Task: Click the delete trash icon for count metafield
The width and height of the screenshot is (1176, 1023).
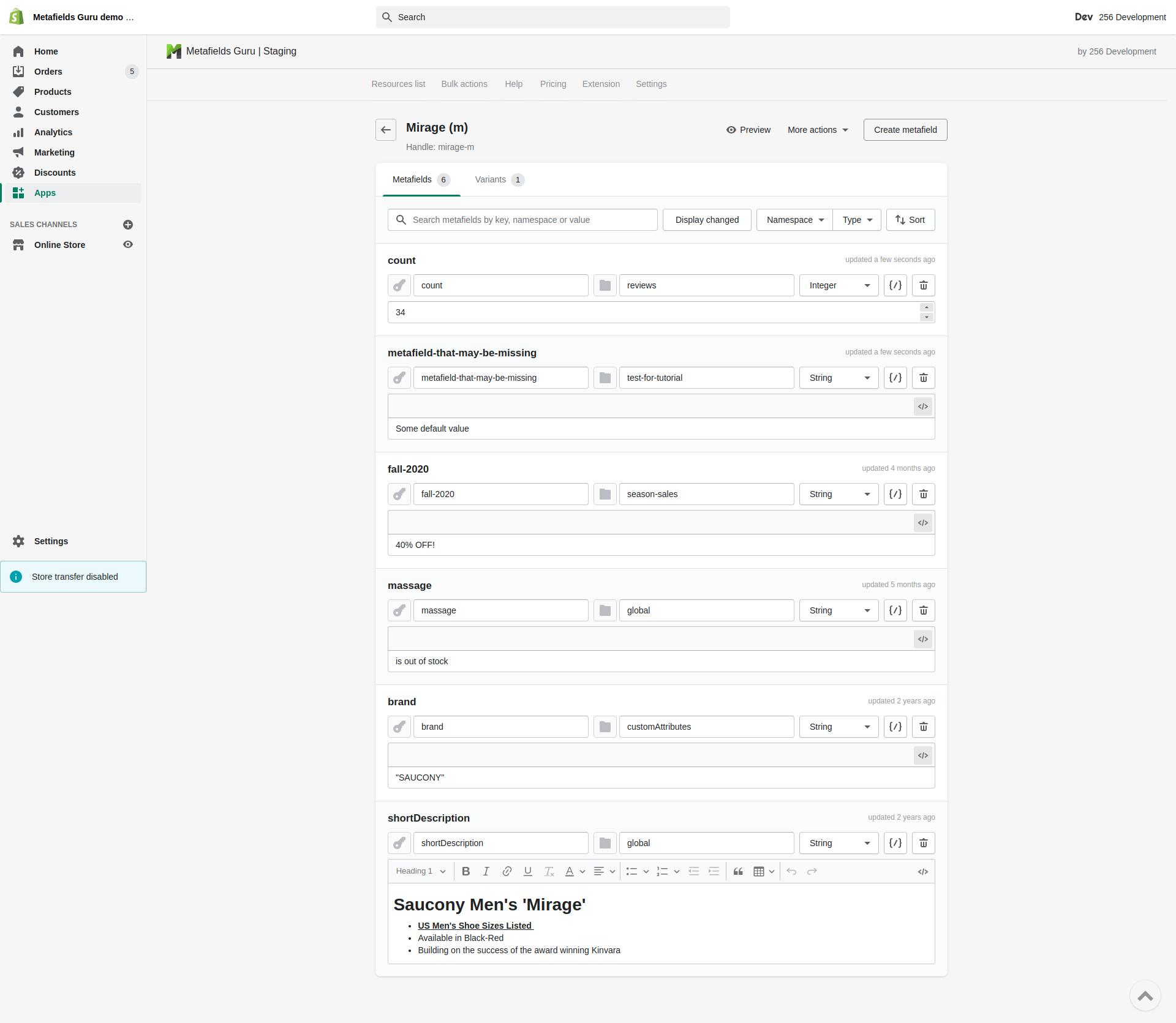Action: [x=923, y=285]
